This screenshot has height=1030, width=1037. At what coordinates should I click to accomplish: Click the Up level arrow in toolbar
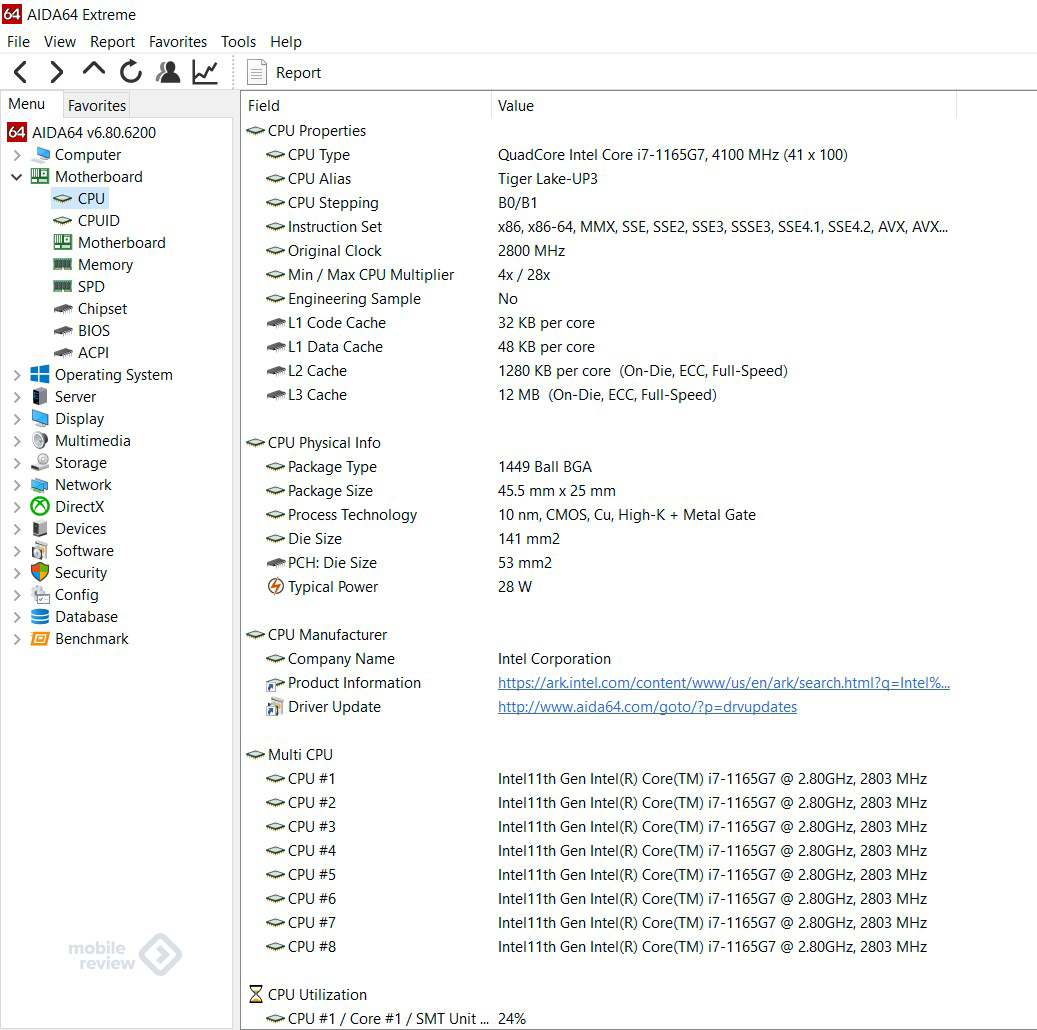(94, 69)
